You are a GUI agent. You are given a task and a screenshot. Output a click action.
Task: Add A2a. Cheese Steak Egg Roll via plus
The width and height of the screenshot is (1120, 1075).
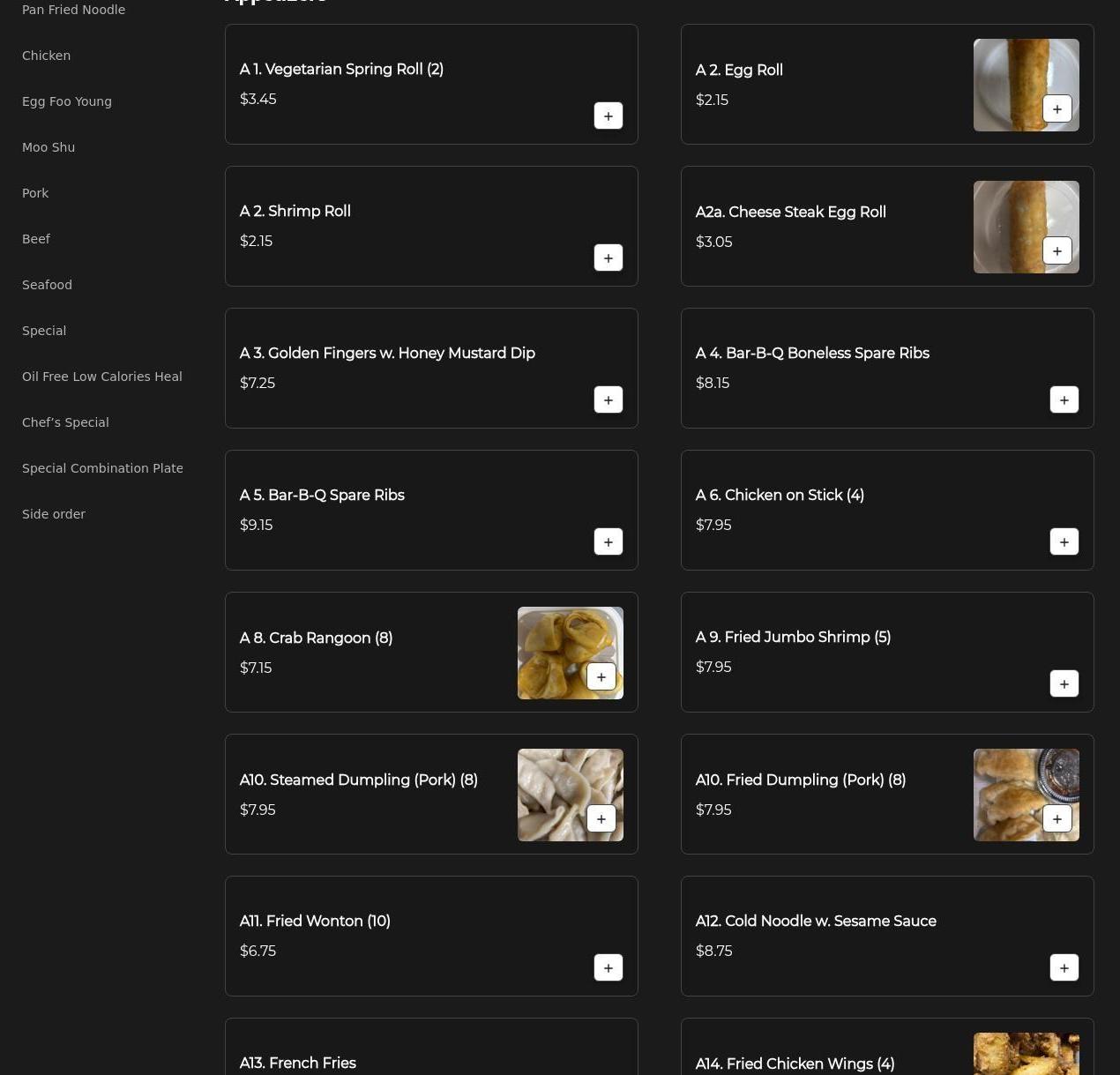coord(1057,251)
